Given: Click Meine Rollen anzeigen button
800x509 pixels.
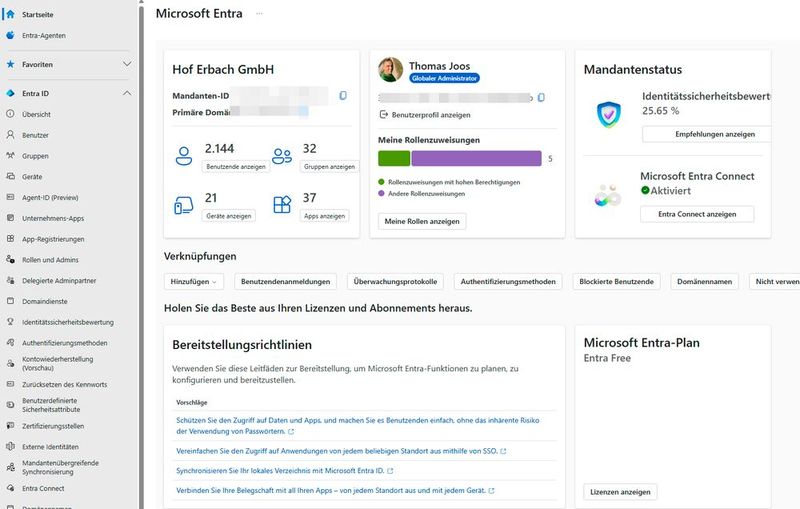Looking at the screenshot, I should click(422, 221).
